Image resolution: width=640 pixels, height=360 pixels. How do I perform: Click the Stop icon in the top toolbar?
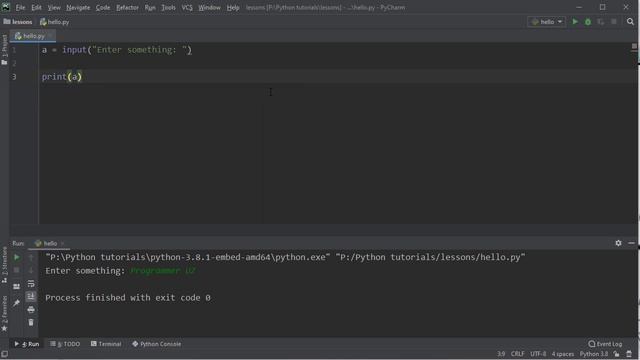tap(614, 22)
